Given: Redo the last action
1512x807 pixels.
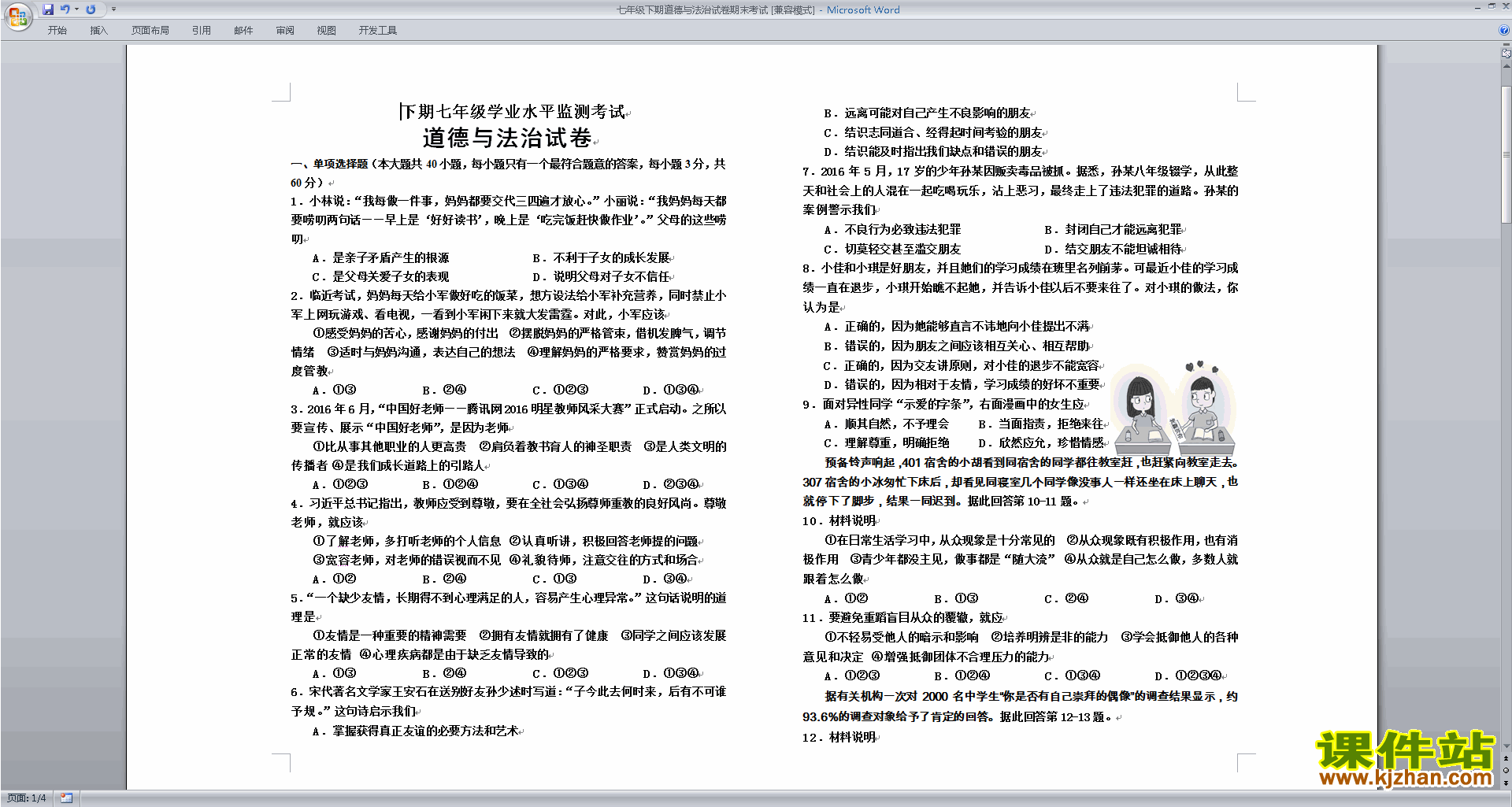Looking at the screenshot, I should coord(91,9).
